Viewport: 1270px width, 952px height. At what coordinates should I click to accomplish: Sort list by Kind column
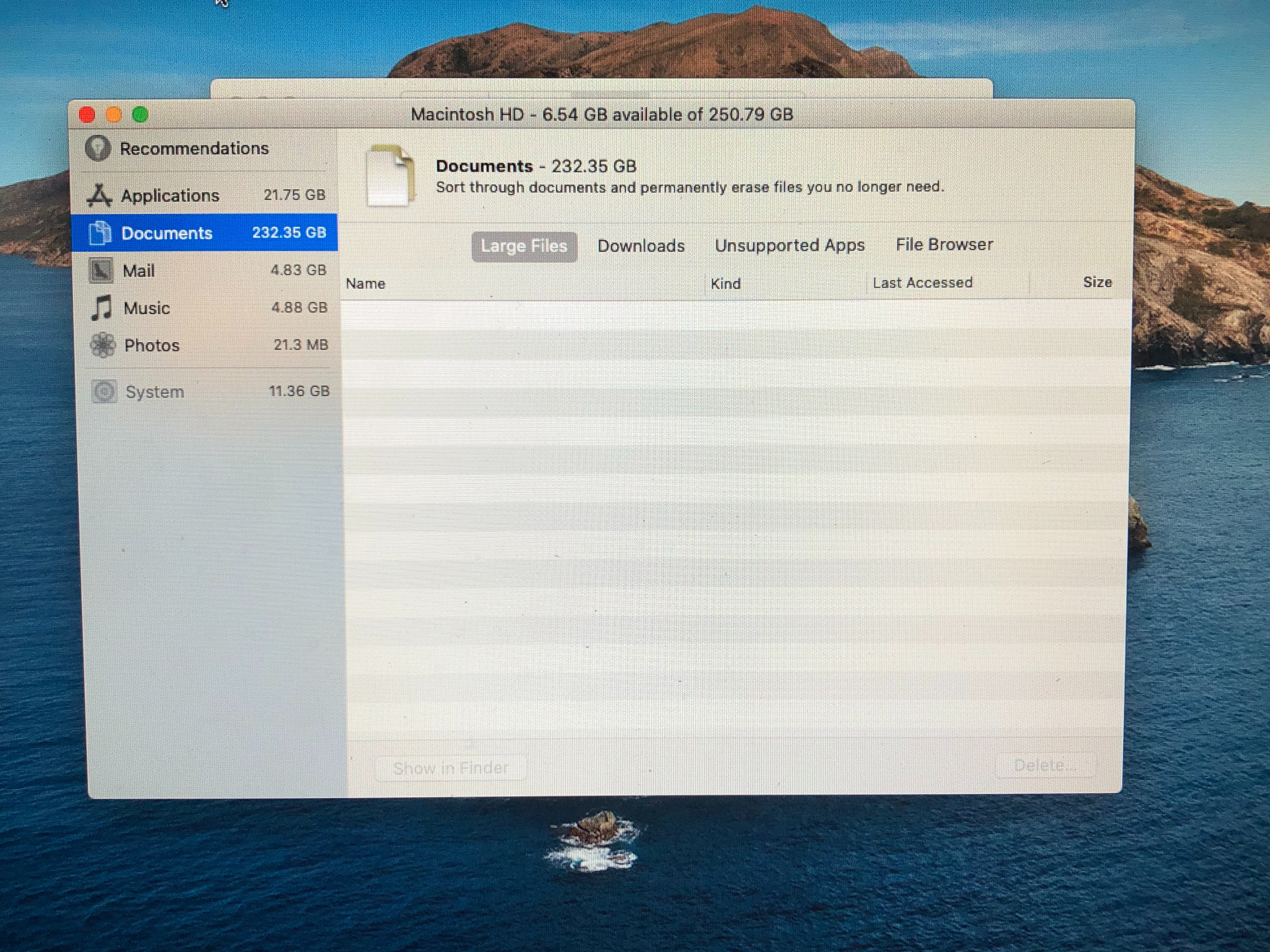pyautogui.click(x=725, y=283)
